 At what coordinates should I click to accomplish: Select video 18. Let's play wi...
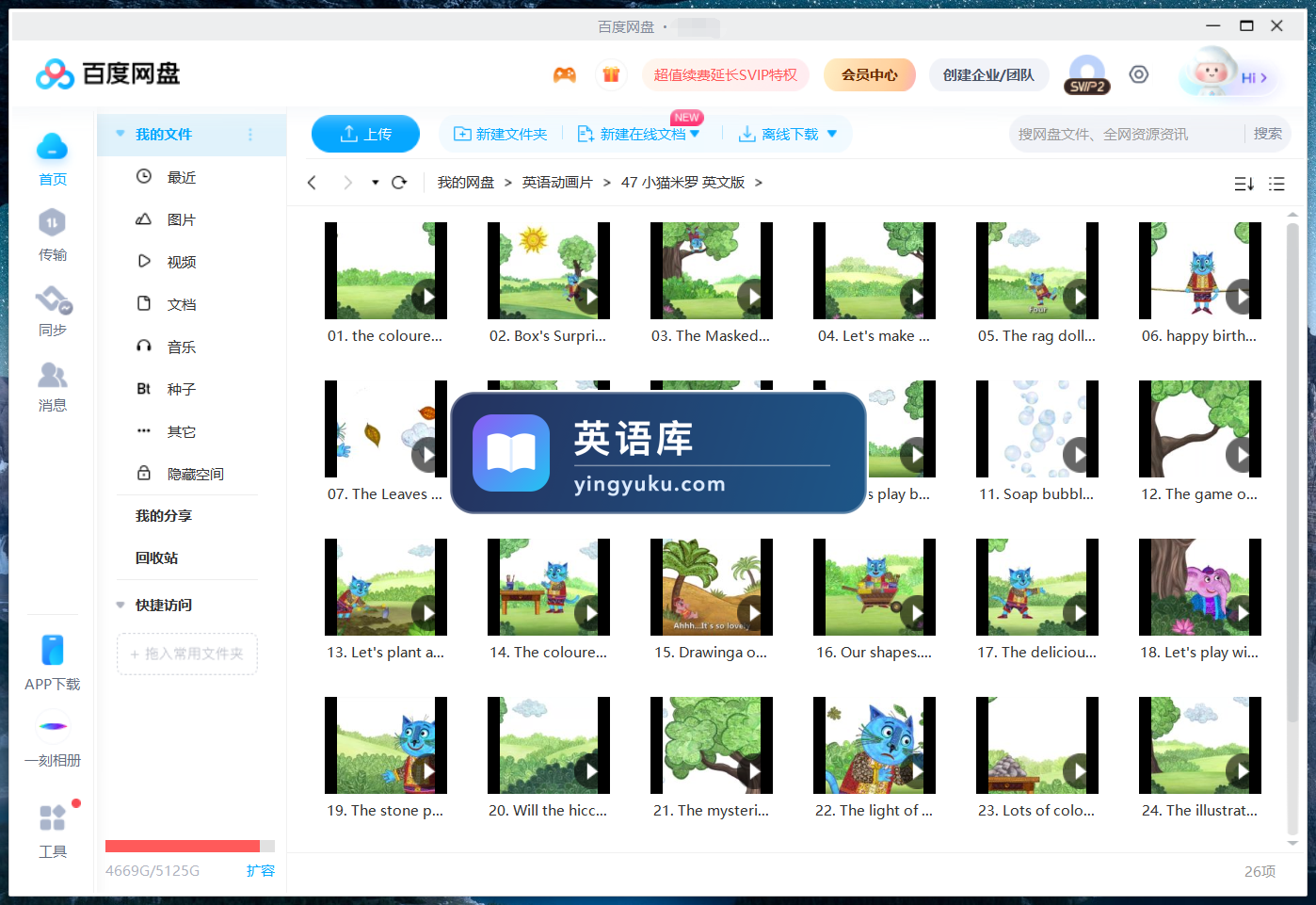pos(1200,588)
